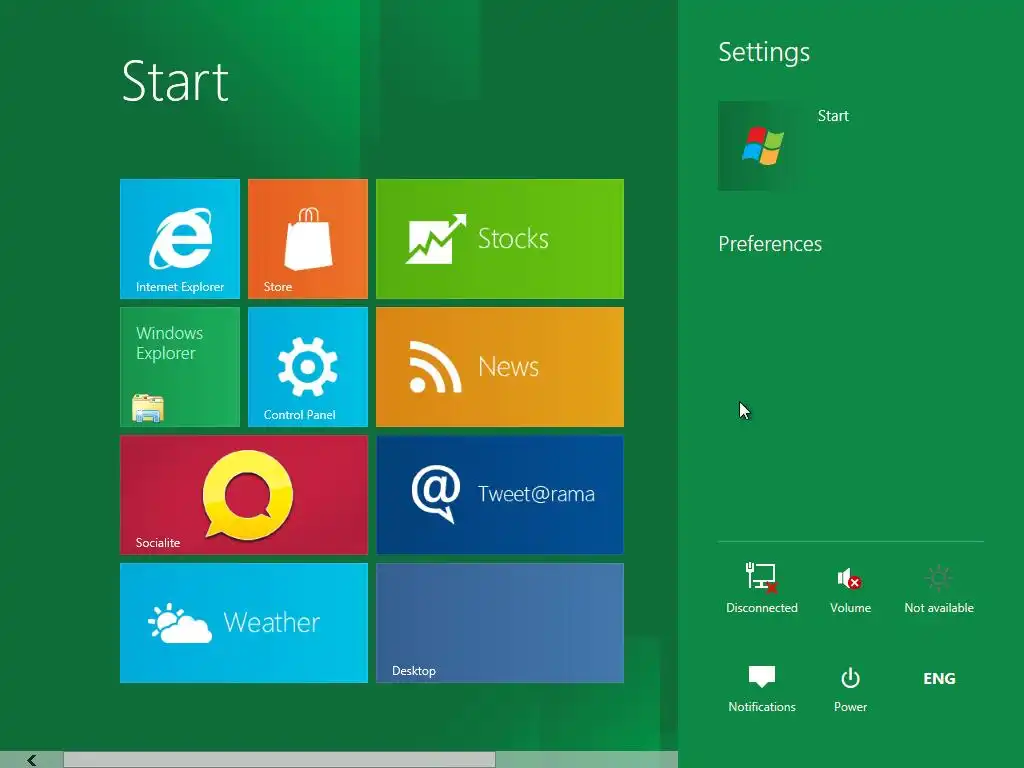Open the Control Panel tile
The height and width of the screenshot is (768, 1024).
click(308, 366)
